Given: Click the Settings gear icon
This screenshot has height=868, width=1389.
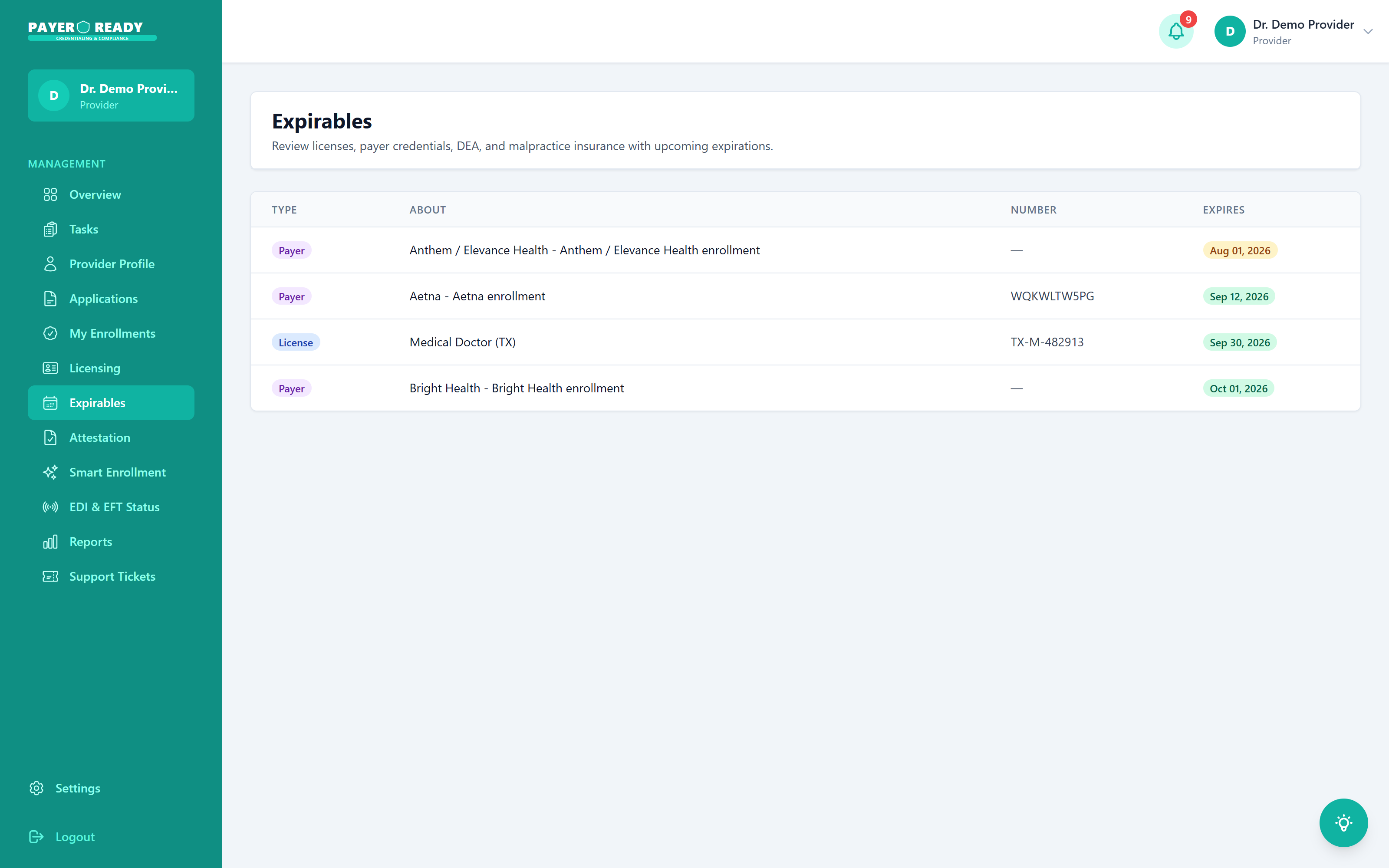Looking at the screenshot, I should pos(37,788).
